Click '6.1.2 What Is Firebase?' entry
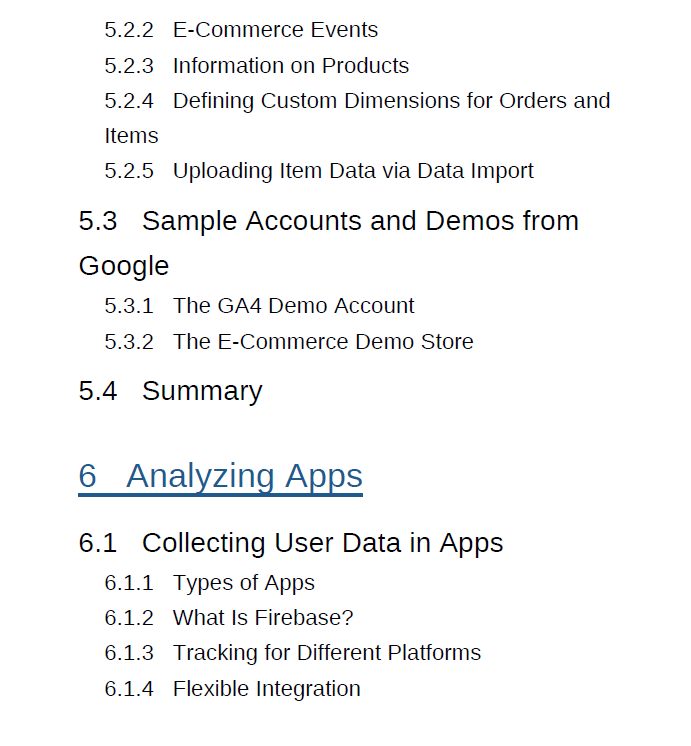 (x=229, y=618)
